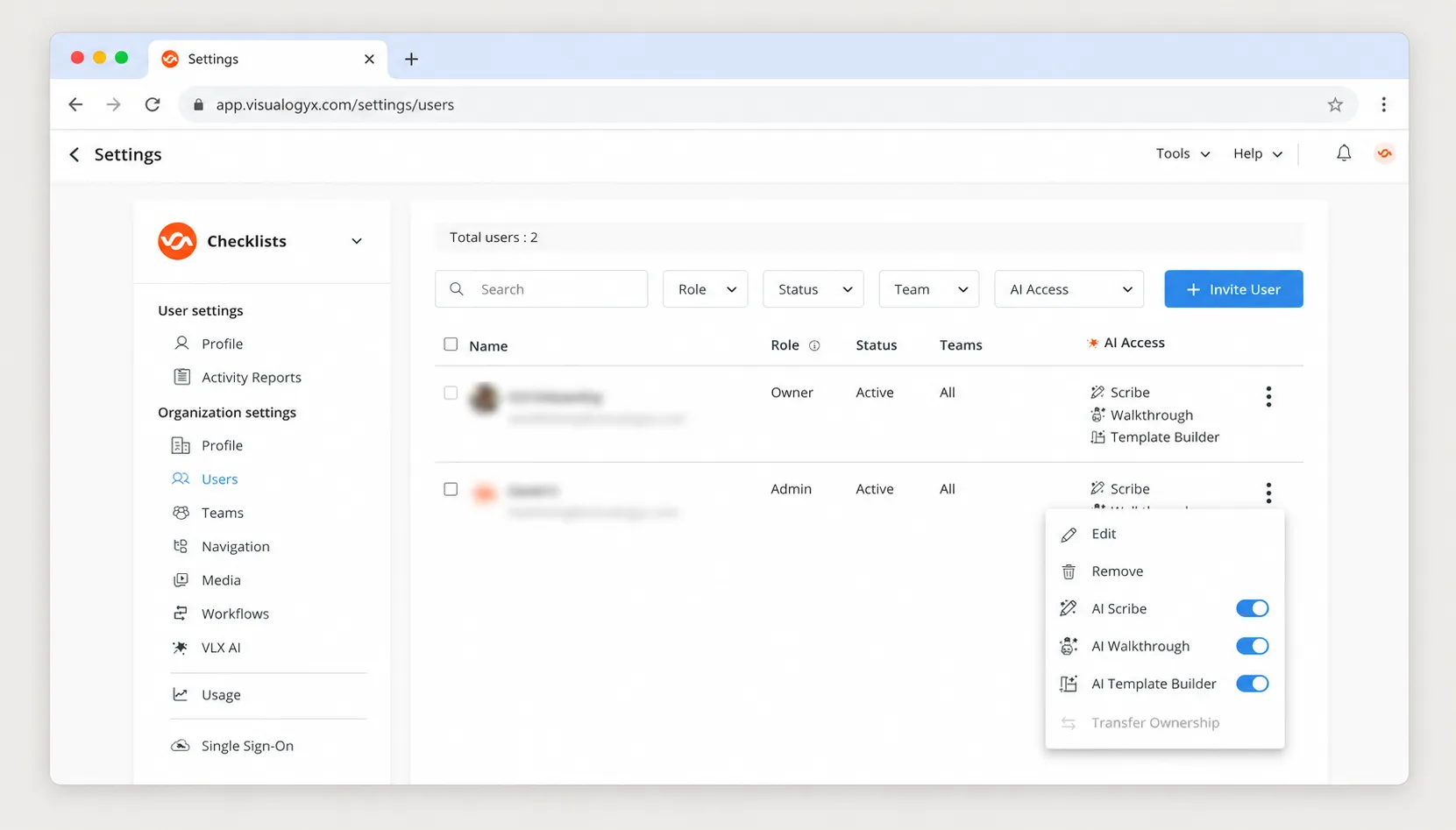This screenshot has height=830, width=1456.
Task: Open Usage in the sidebar
Action: (x=221, y=695)
